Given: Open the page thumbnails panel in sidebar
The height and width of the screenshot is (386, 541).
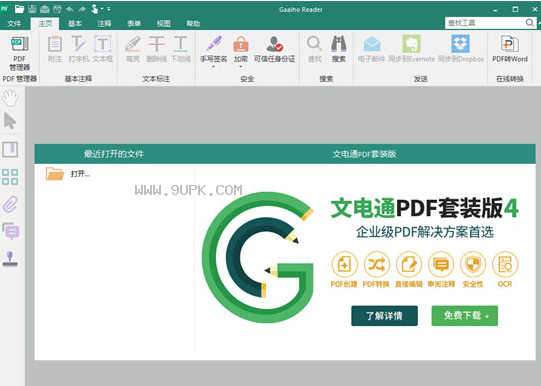Looking at the screenshot, I should click(10, 177).
